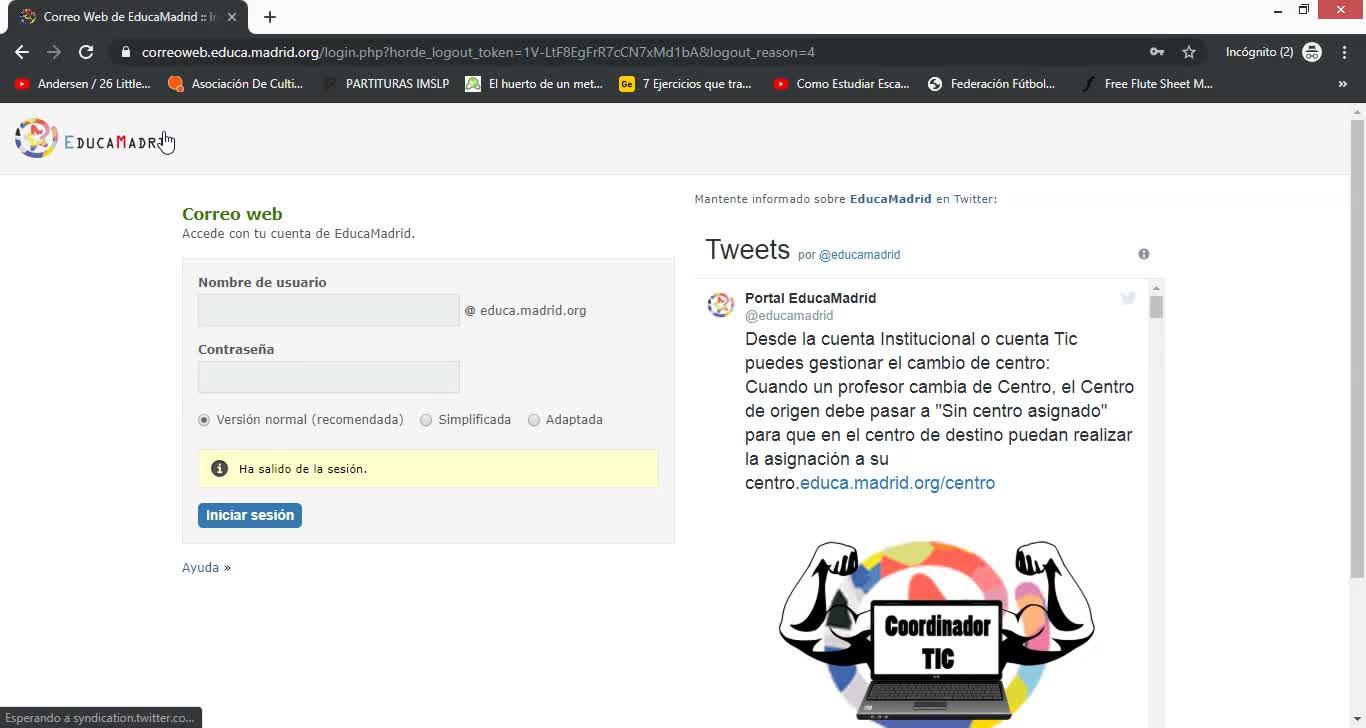1366x728 pixels.
Task: Click the address bar URL
Action: pyautogui.click(x=478, y=52)
